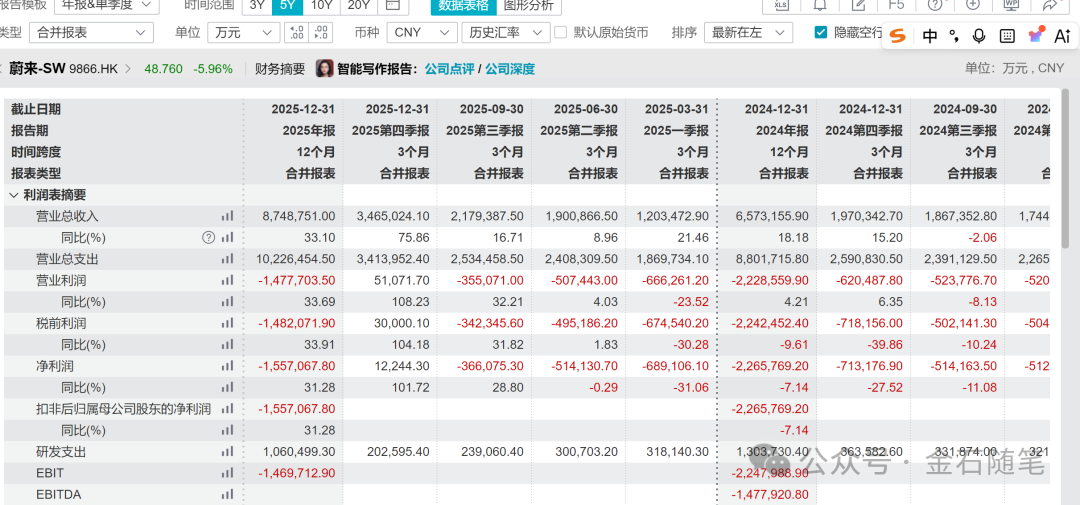The width and height of the screenshot is (1080, 505).
Task: Open the Sogou skin shirt icon
Action: [1036, 34]
